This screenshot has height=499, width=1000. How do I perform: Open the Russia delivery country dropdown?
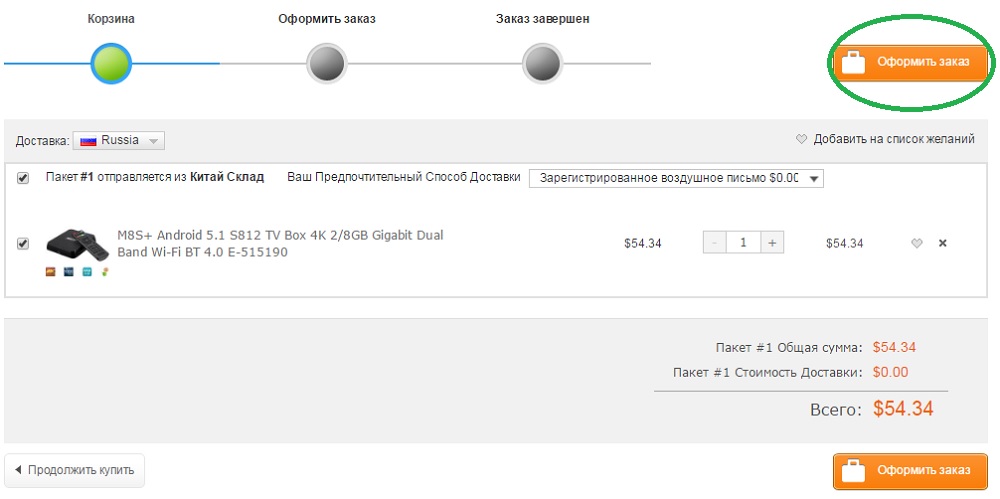[120, 141]
